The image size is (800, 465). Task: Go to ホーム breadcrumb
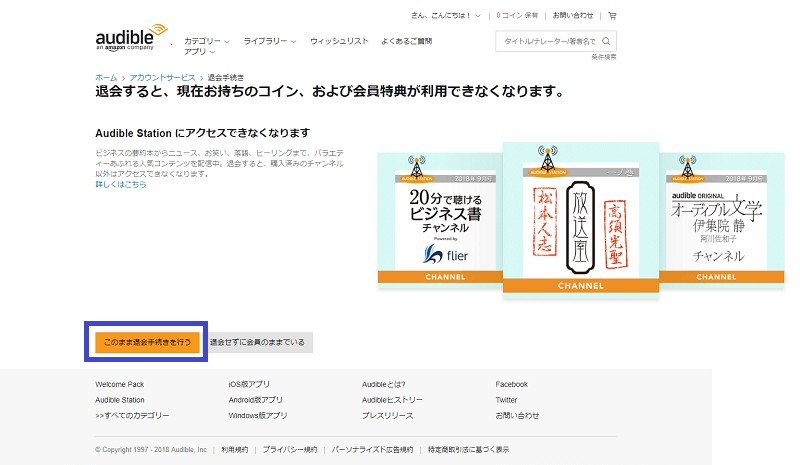[x=106, y=78]
